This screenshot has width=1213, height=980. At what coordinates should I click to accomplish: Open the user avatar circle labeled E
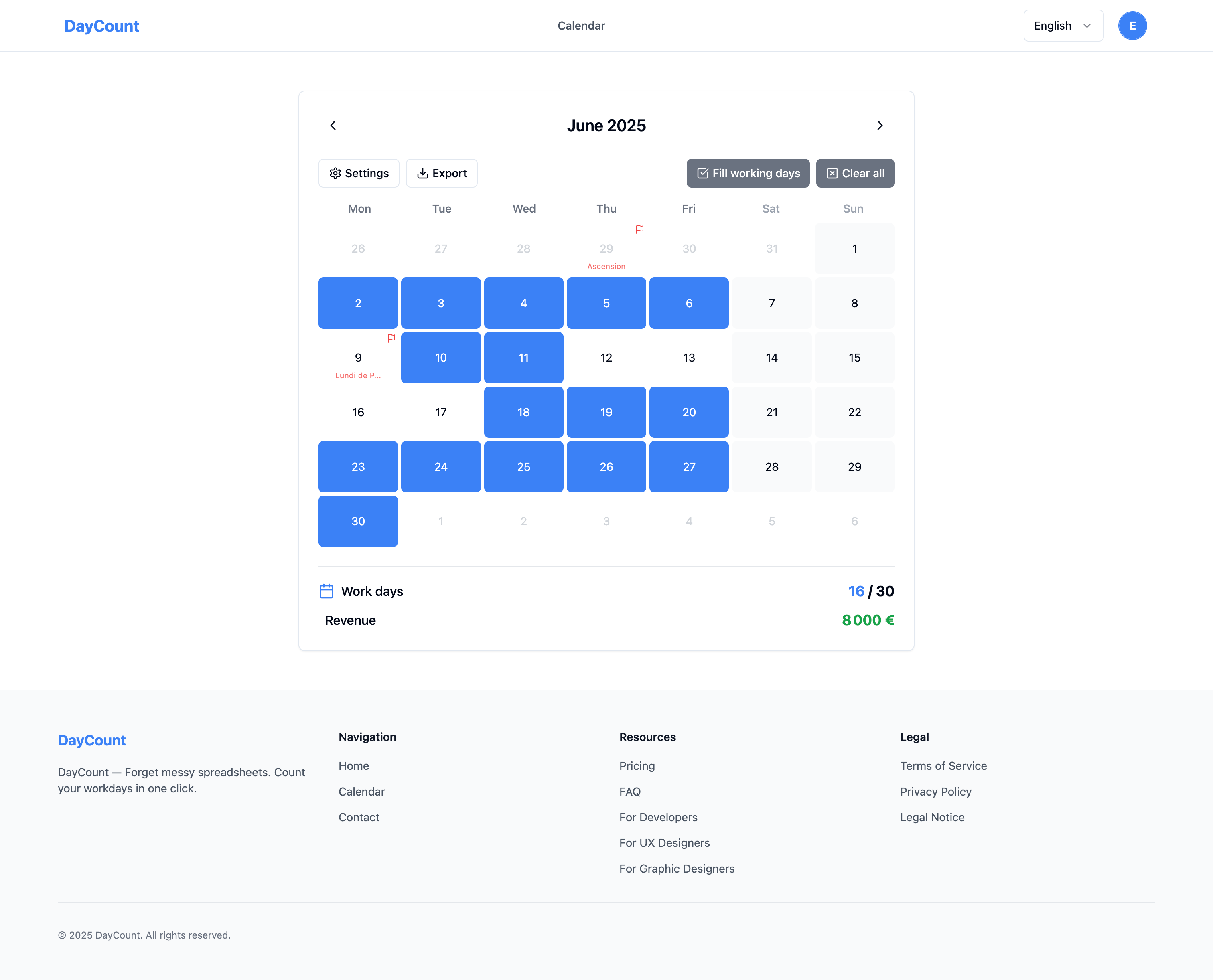[1132, 25]
